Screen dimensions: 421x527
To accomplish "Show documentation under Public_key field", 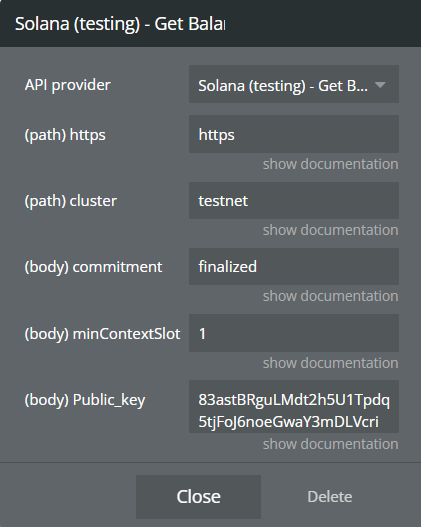I will tap(330, 444).
